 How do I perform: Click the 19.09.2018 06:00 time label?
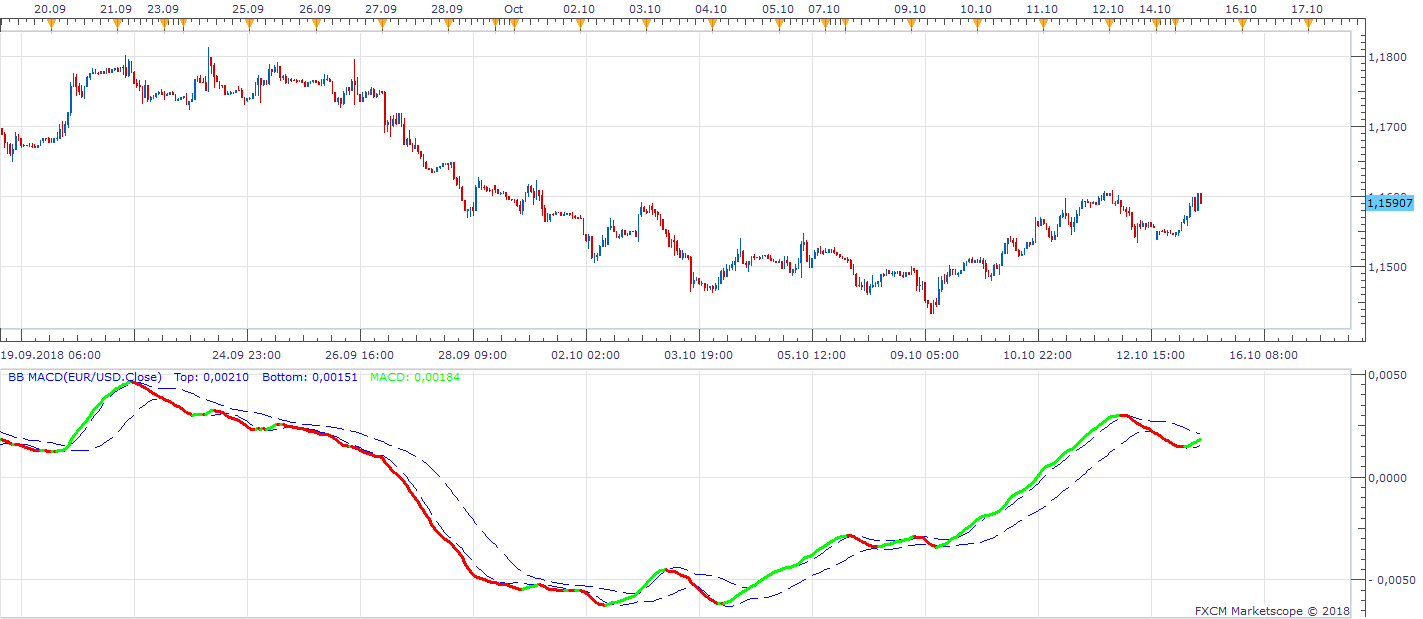click(50, 355)
